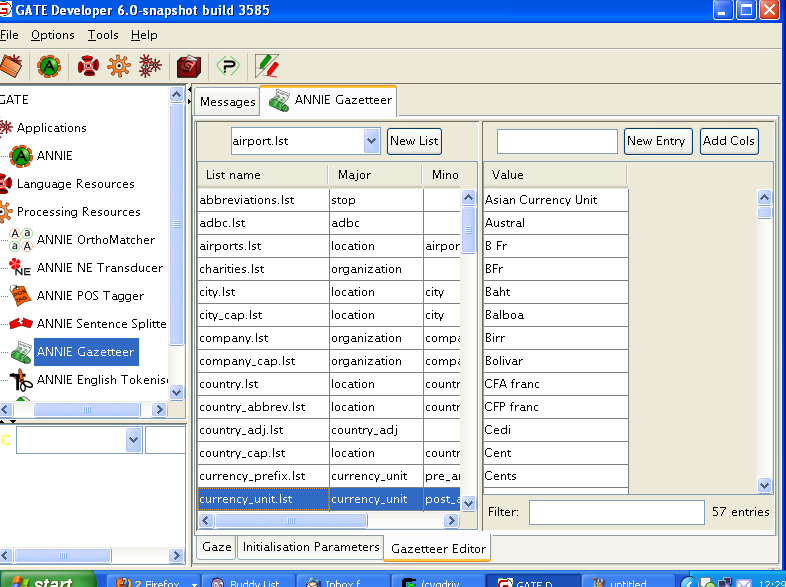Select the country_adj.lst row
The height and width of the screenshot is (587, 786).
pos(329,430)
